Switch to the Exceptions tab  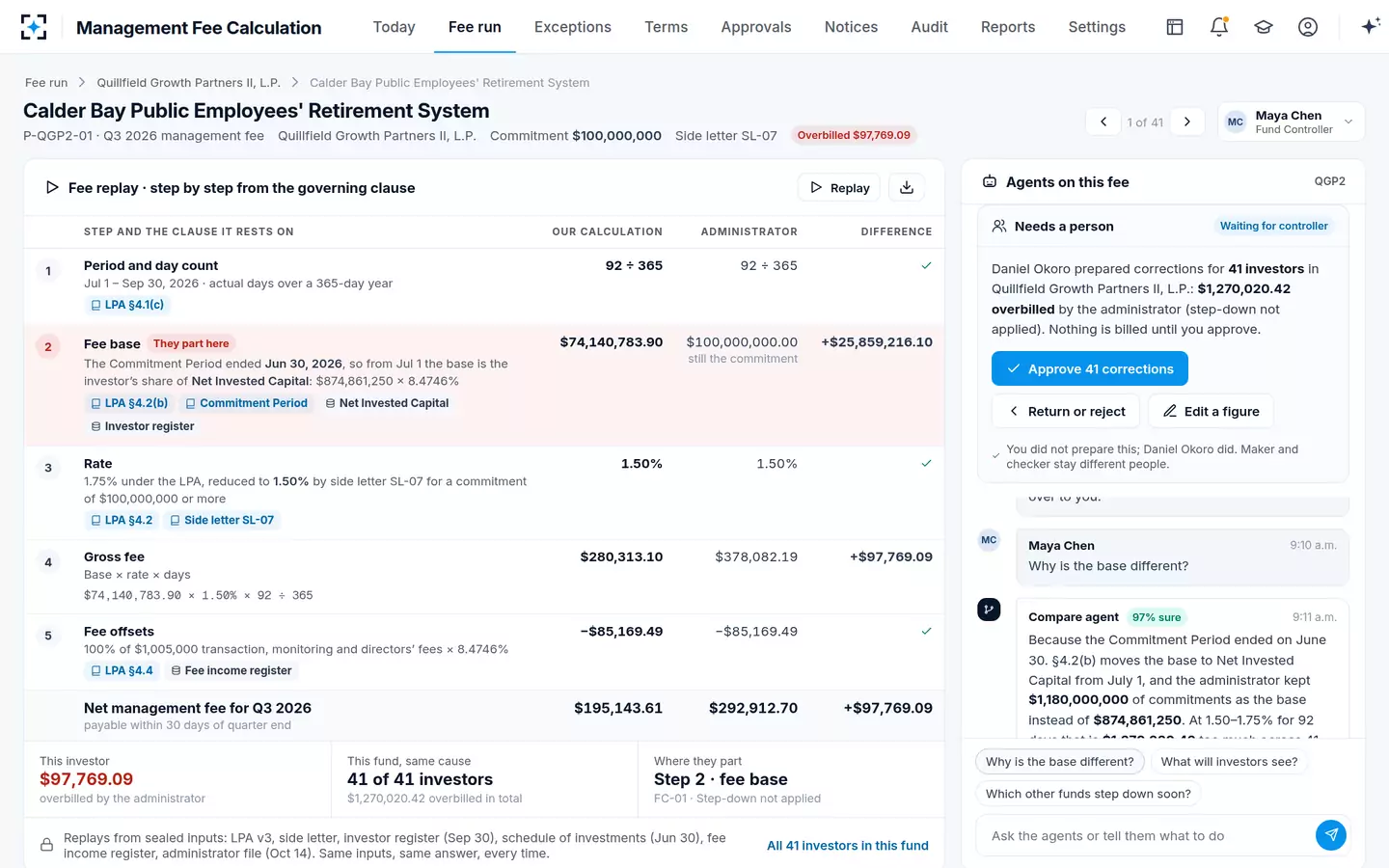point(573,27)
